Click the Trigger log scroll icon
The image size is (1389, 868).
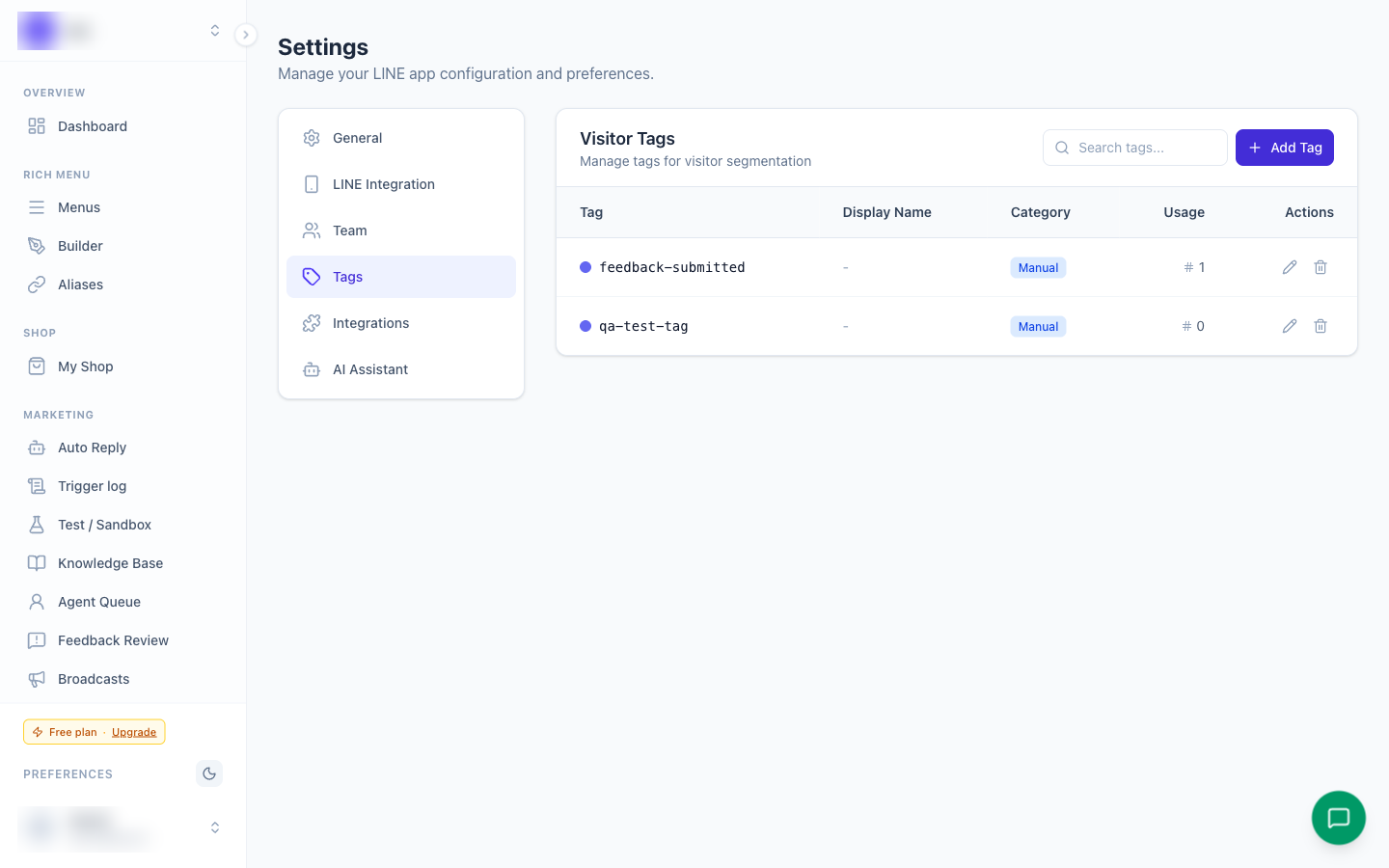(37, 486)
